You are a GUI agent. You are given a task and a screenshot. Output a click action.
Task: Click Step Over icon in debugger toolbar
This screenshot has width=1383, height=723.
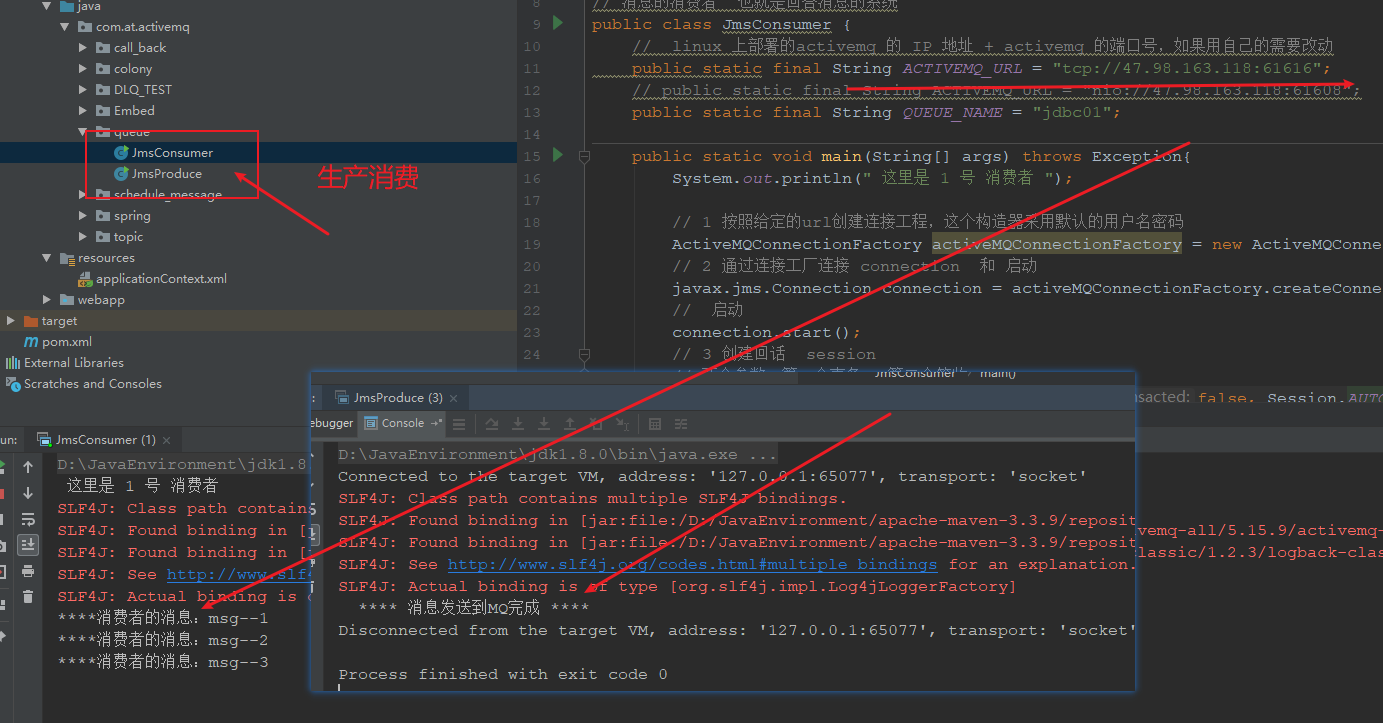tap(492, 424)
